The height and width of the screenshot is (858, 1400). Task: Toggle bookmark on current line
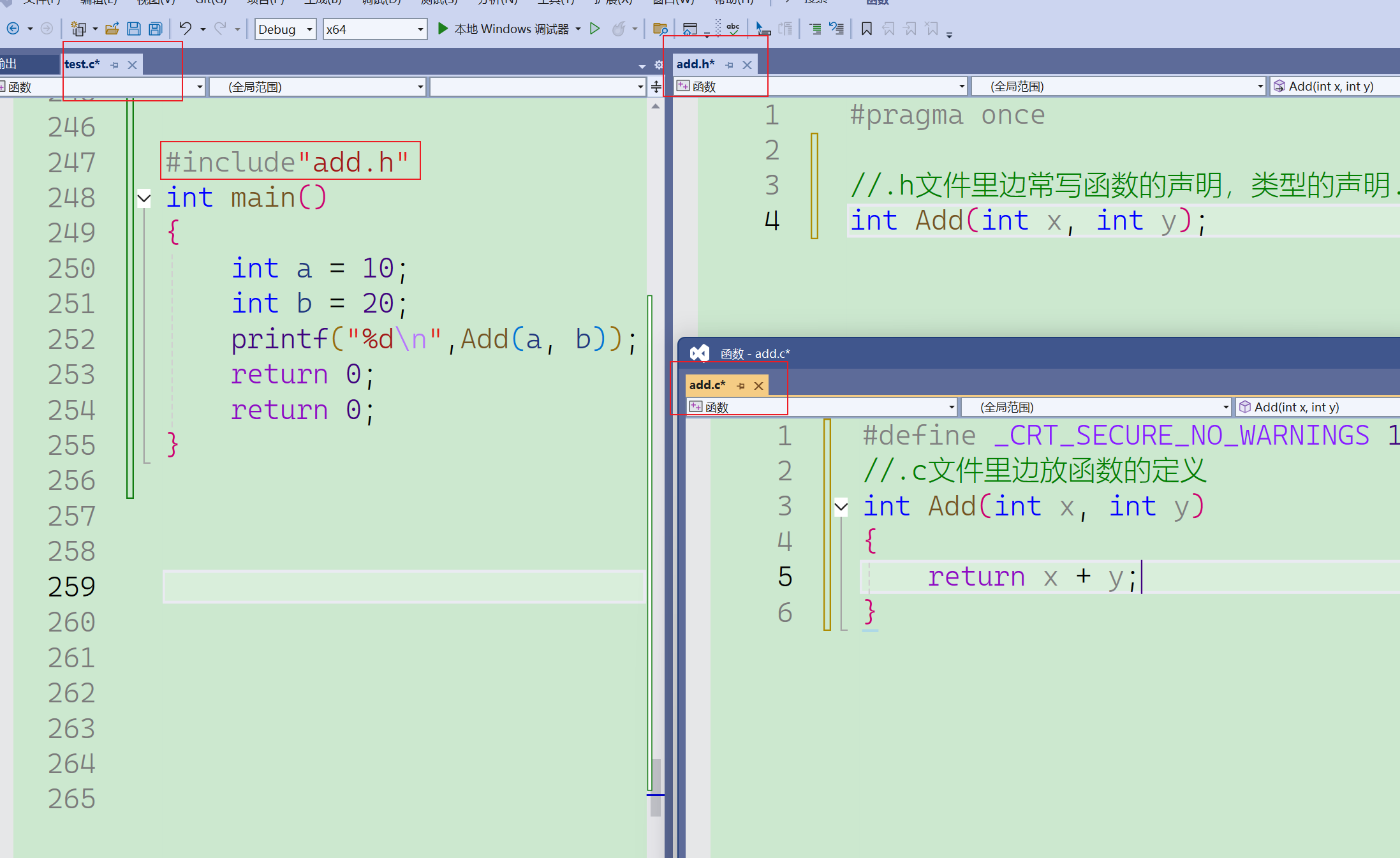[x=866, y=29]
